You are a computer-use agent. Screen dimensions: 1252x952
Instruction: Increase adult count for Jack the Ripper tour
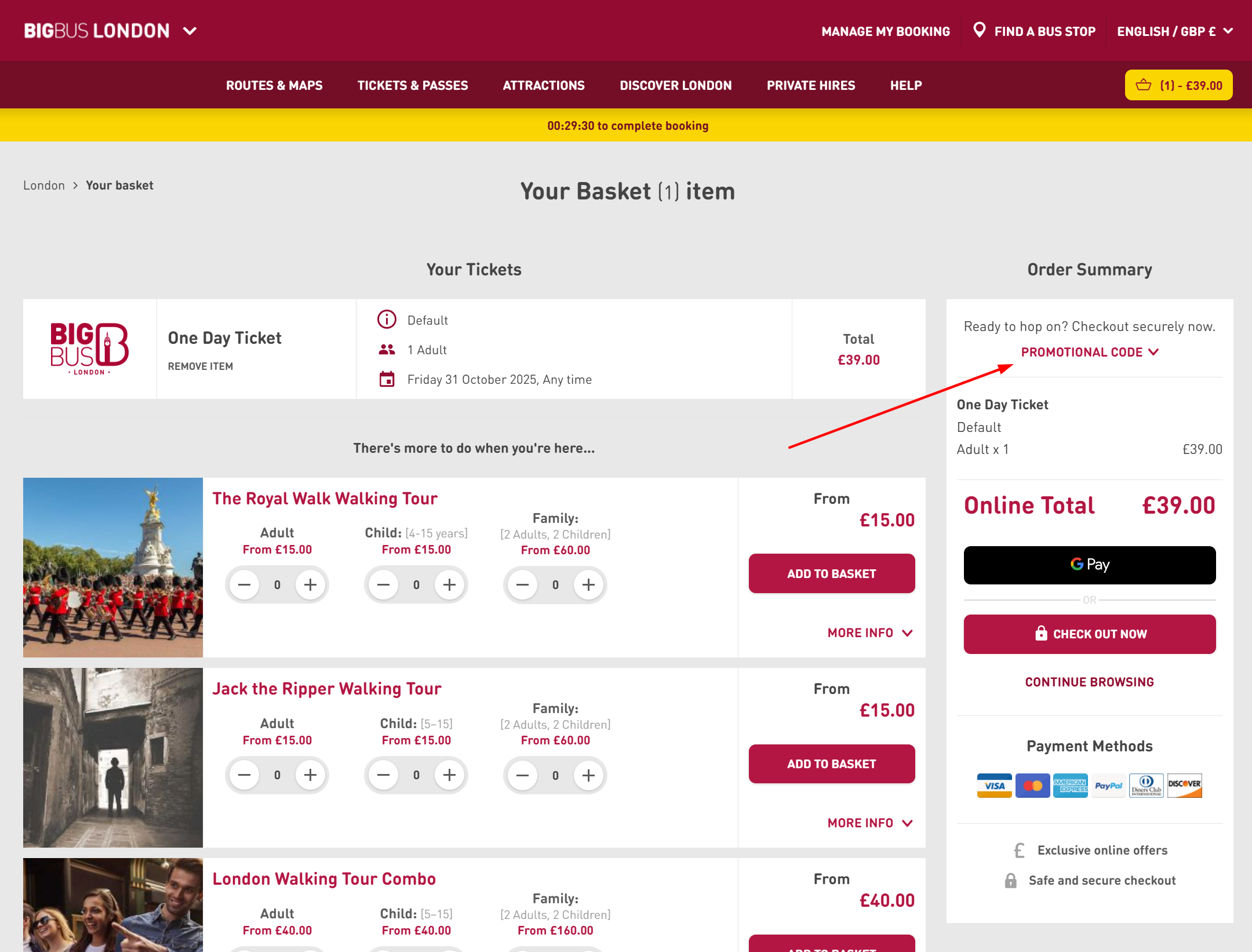coord(310,775)
